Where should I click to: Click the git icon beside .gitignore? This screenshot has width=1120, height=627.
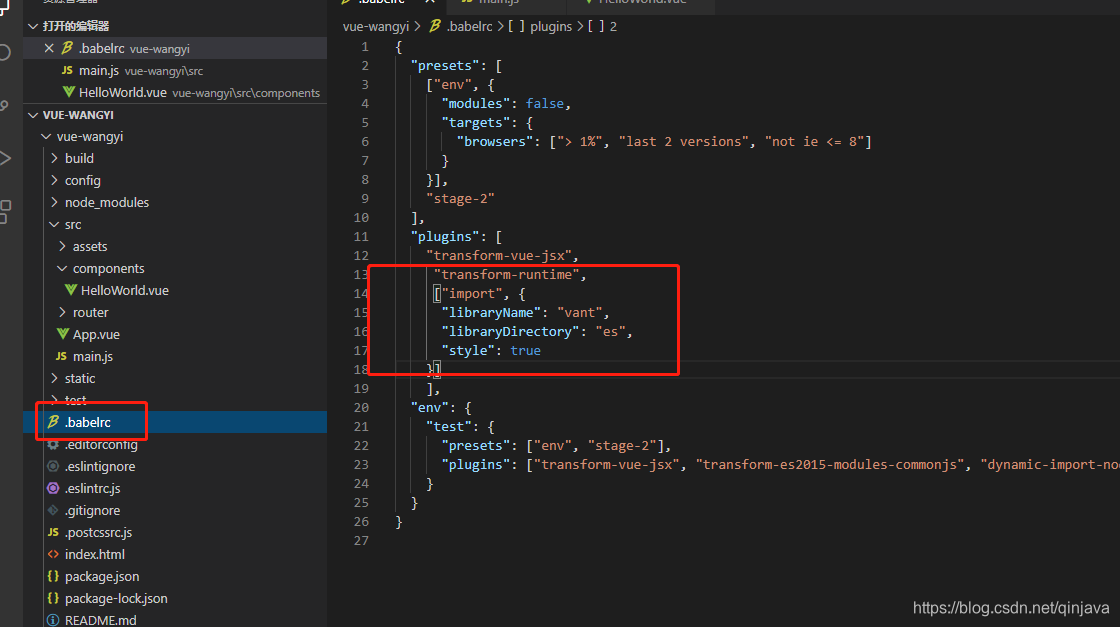click(x=53, y=511)
